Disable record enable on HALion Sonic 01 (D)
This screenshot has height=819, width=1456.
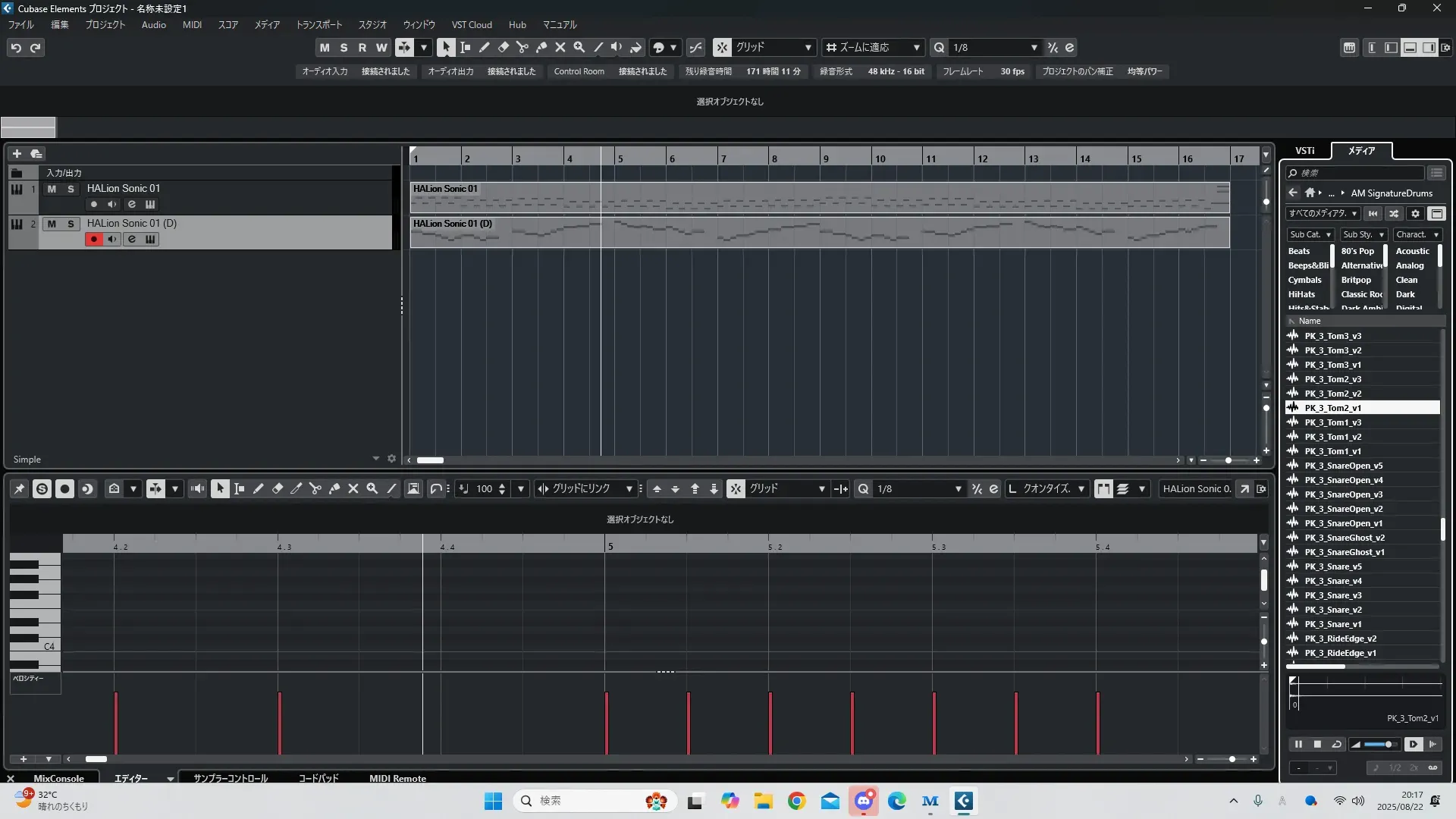[93, 240]
